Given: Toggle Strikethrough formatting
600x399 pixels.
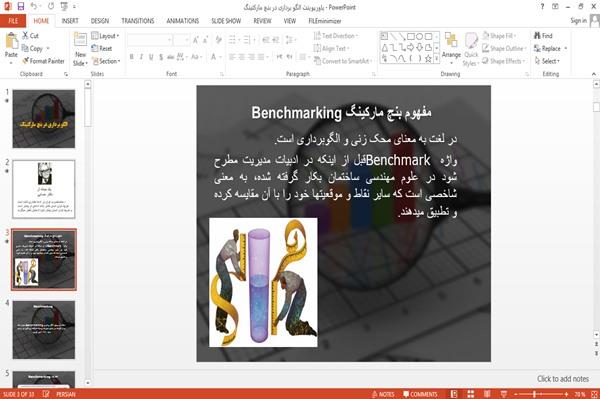Looking at the screenshot, I should pos(171,57).
